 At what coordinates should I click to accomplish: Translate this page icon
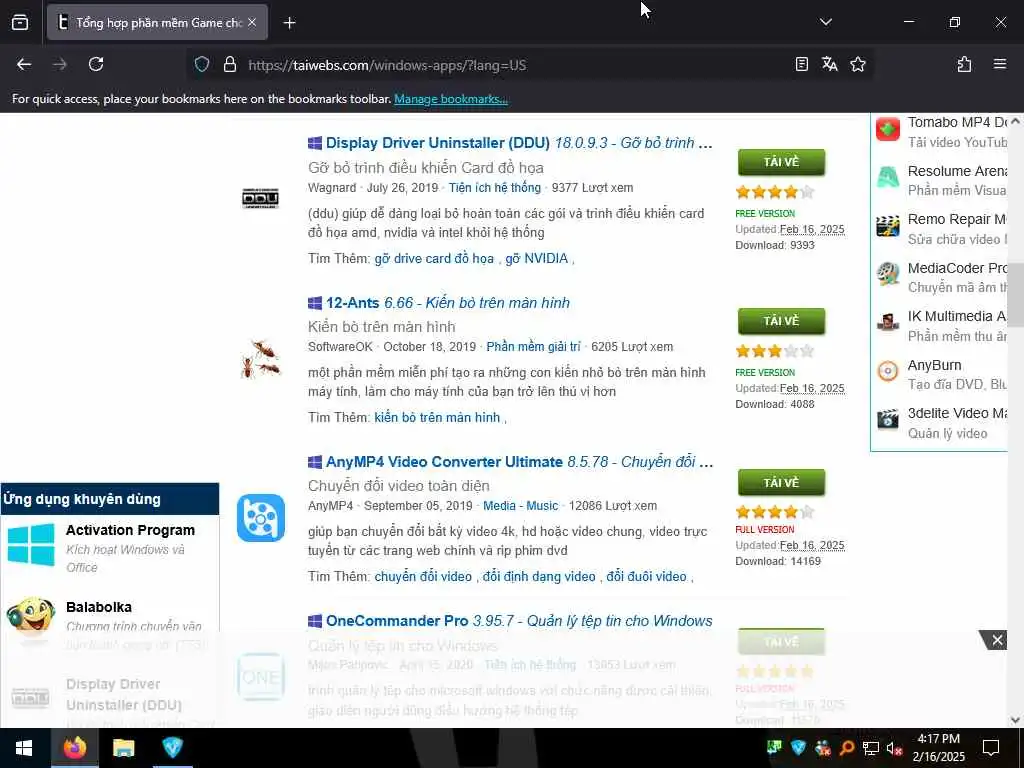(x=829, y=64)
